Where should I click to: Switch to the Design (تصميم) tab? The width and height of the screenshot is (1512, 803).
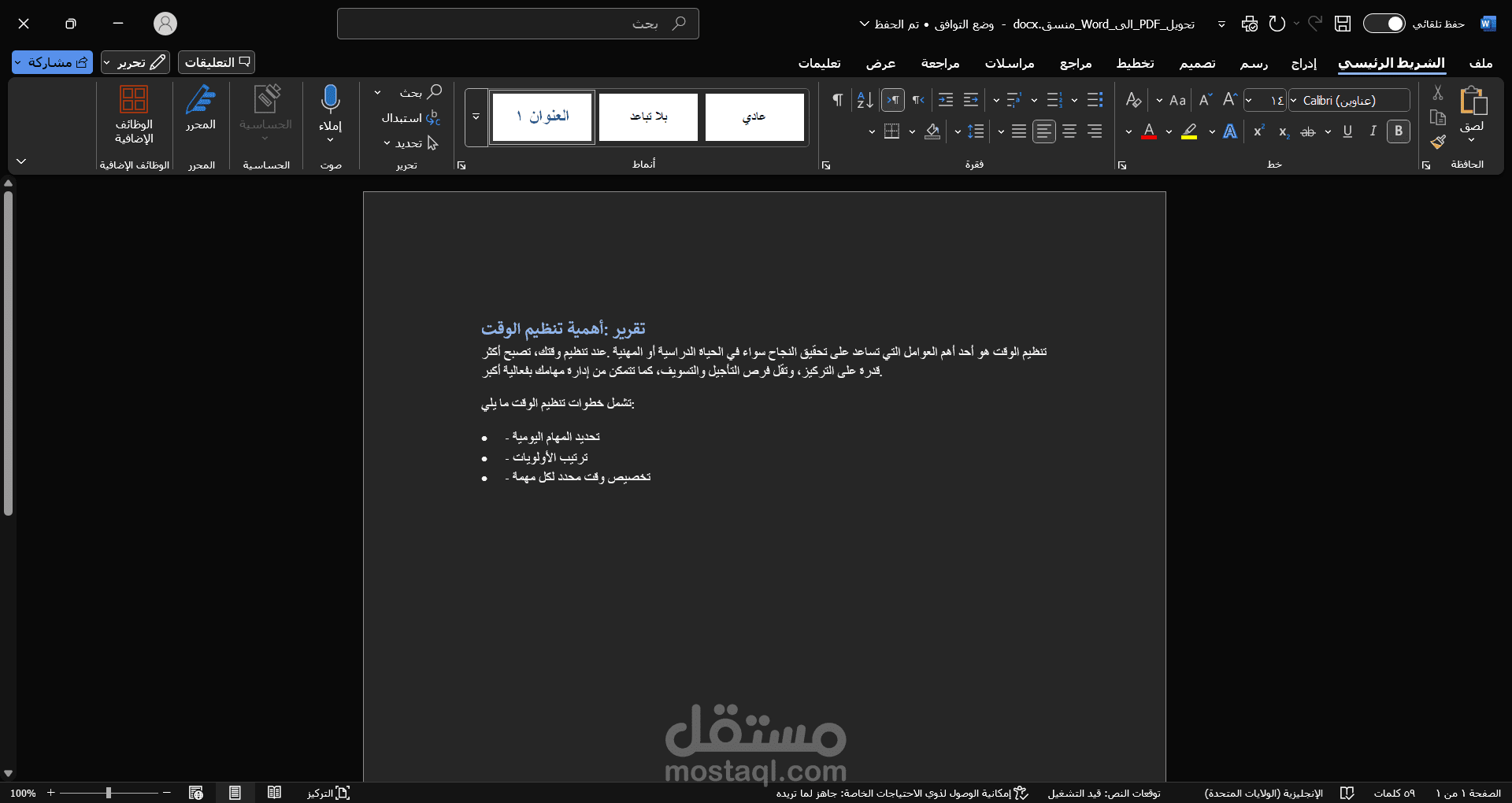(x=1197, y=63)
